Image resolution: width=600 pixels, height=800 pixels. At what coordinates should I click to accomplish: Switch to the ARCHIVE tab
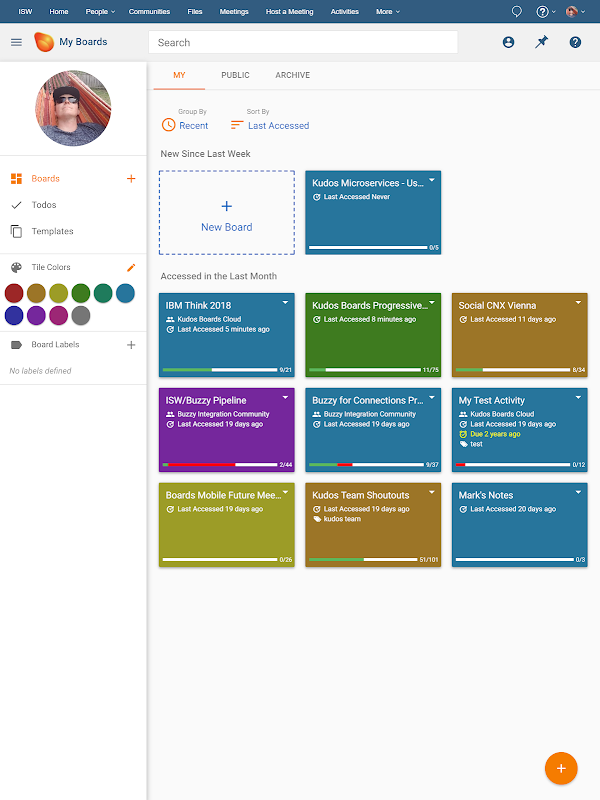pyautogui.click(x=292, y=76)
